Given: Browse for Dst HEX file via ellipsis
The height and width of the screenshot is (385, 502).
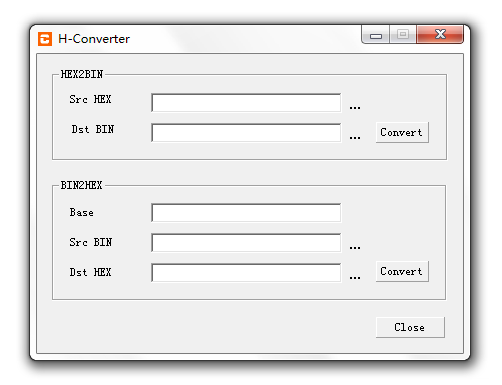Looking at the screenshot, I should coord(355,278).
